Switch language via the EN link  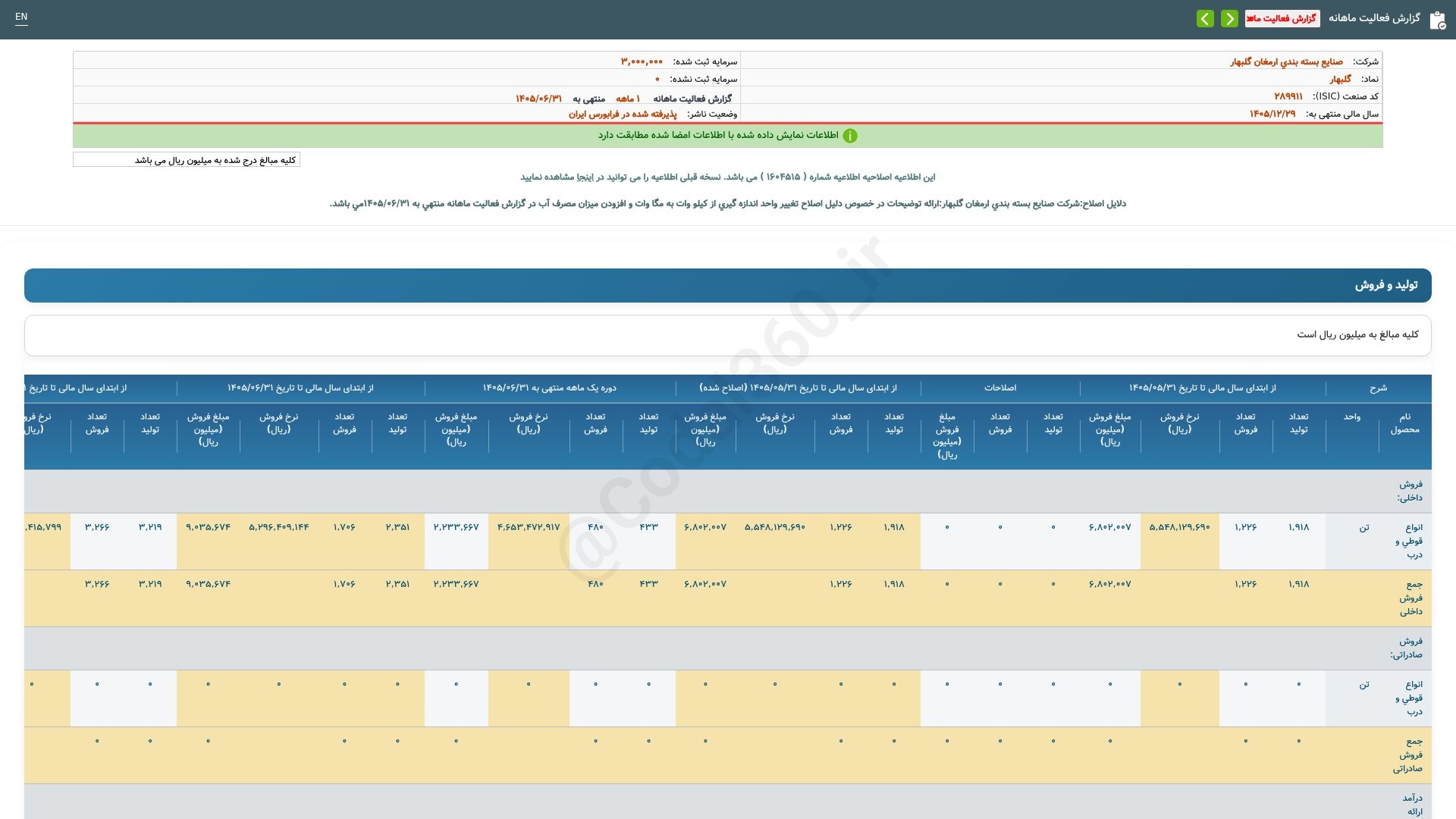(x=21, y=17)
